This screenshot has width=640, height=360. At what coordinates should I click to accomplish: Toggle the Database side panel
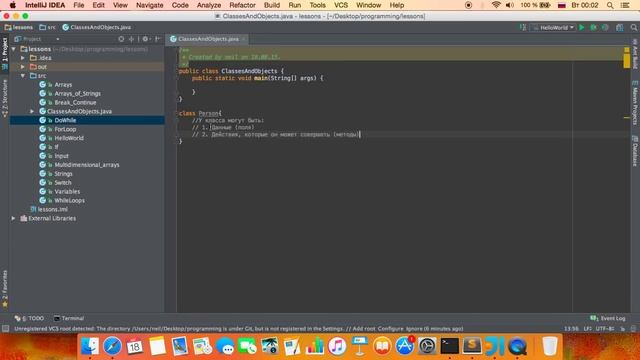click(635, 151)
